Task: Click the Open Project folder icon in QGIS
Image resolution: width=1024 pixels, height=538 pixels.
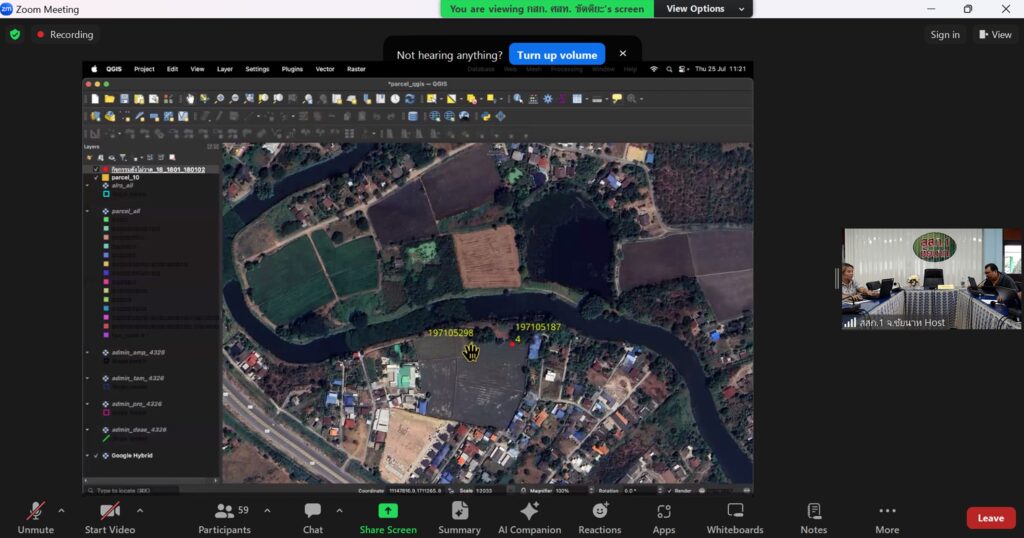Action: coord(109,99)
